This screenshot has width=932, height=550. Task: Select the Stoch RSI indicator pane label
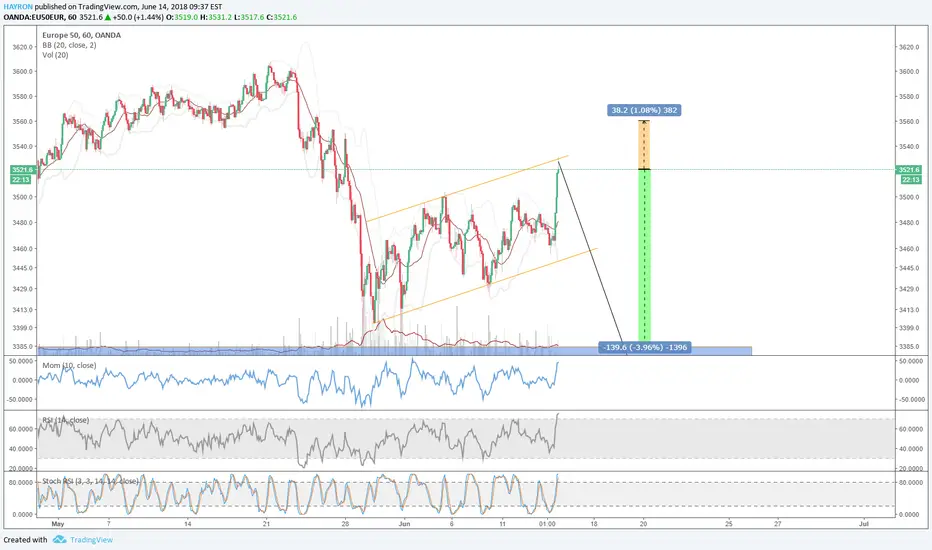coord(90,481)
